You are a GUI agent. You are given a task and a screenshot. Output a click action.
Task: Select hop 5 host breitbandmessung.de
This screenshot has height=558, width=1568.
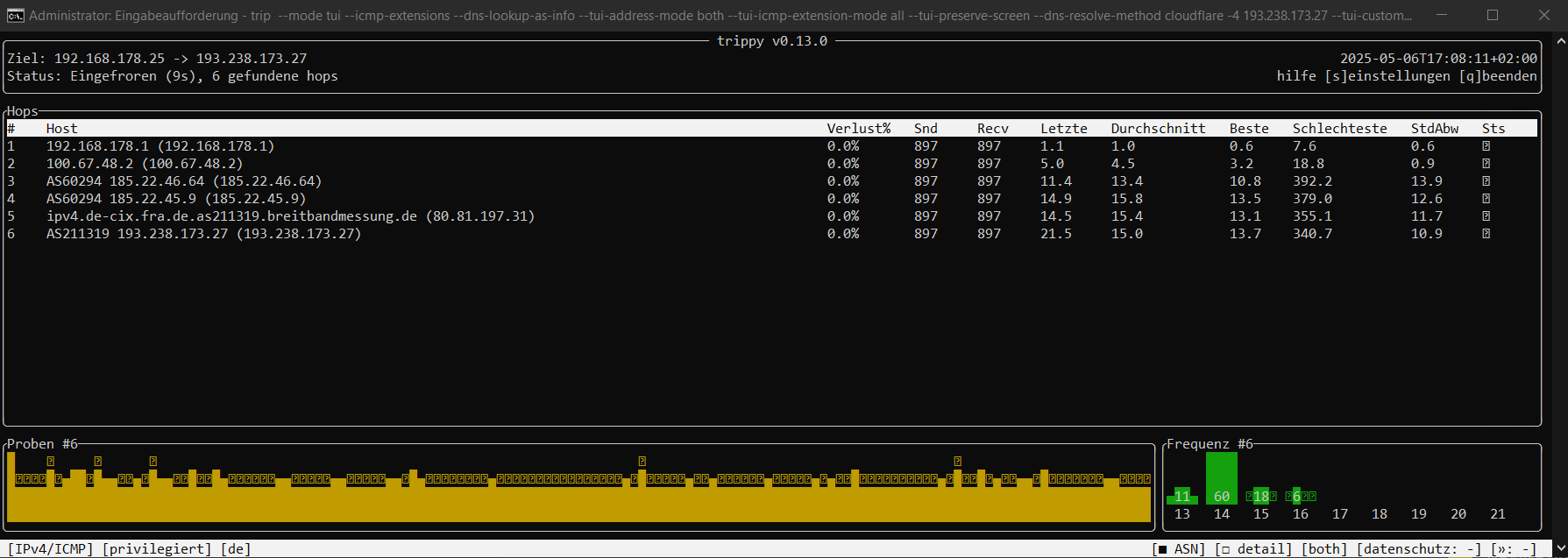click(x=291, y=216)
